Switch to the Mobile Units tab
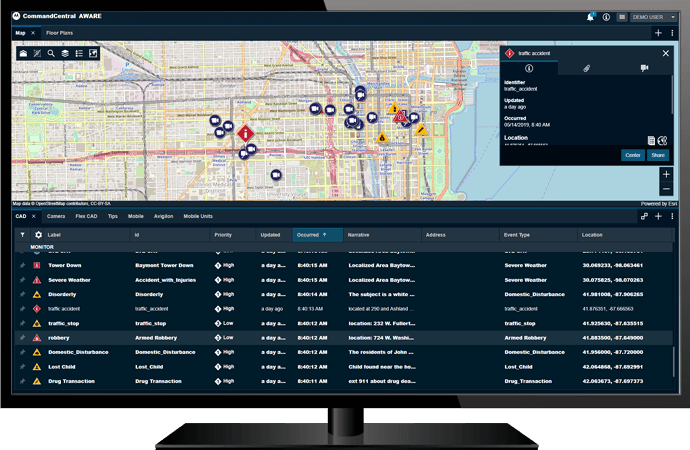 [x=198, y=216]
